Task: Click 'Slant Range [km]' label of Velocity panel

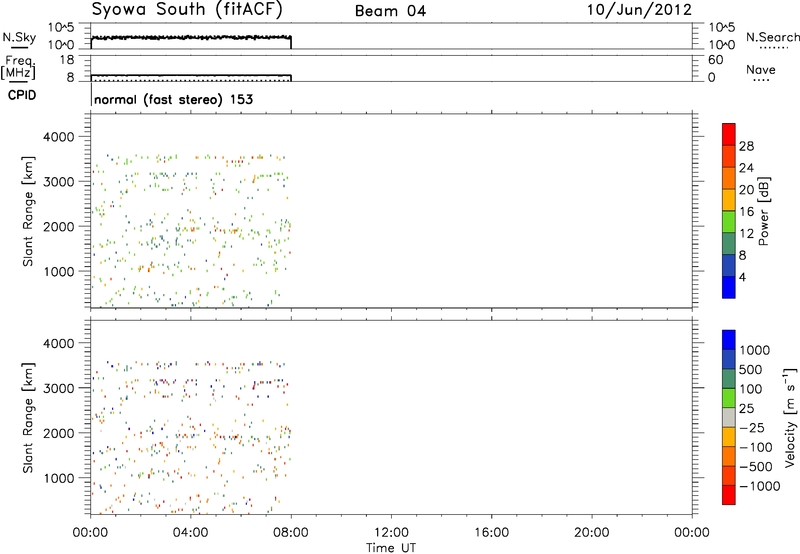Action: pyautogui.click(x=28, y=417)
